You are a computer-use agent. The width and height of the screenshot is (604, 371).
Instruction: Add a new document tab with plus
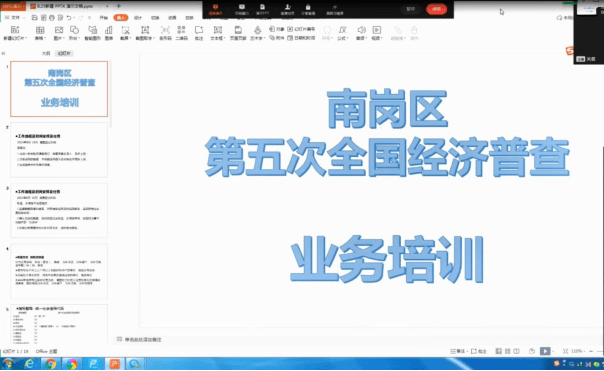(119, 6)
